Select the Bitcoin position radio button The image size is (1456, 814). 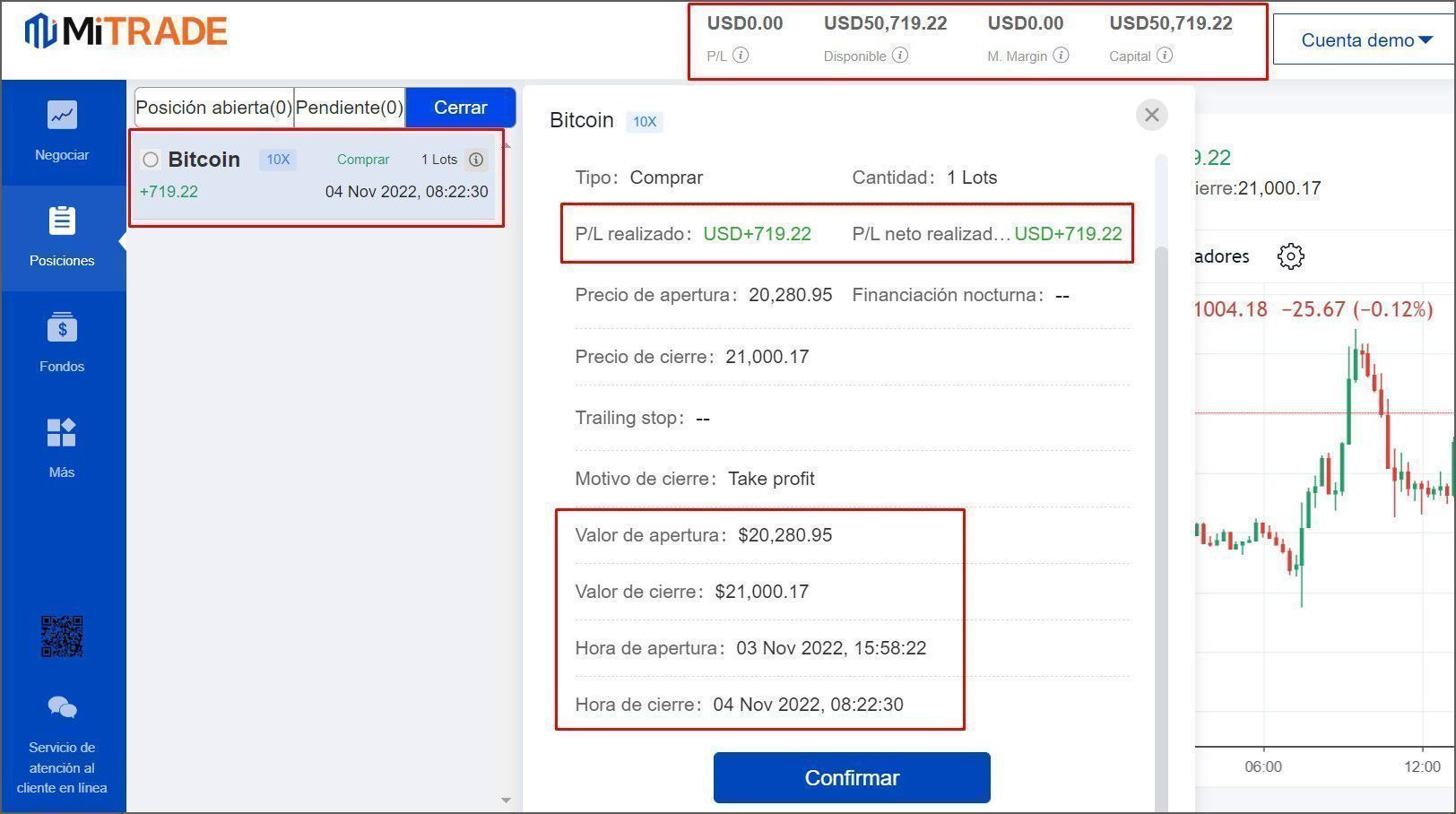(151, 160)
